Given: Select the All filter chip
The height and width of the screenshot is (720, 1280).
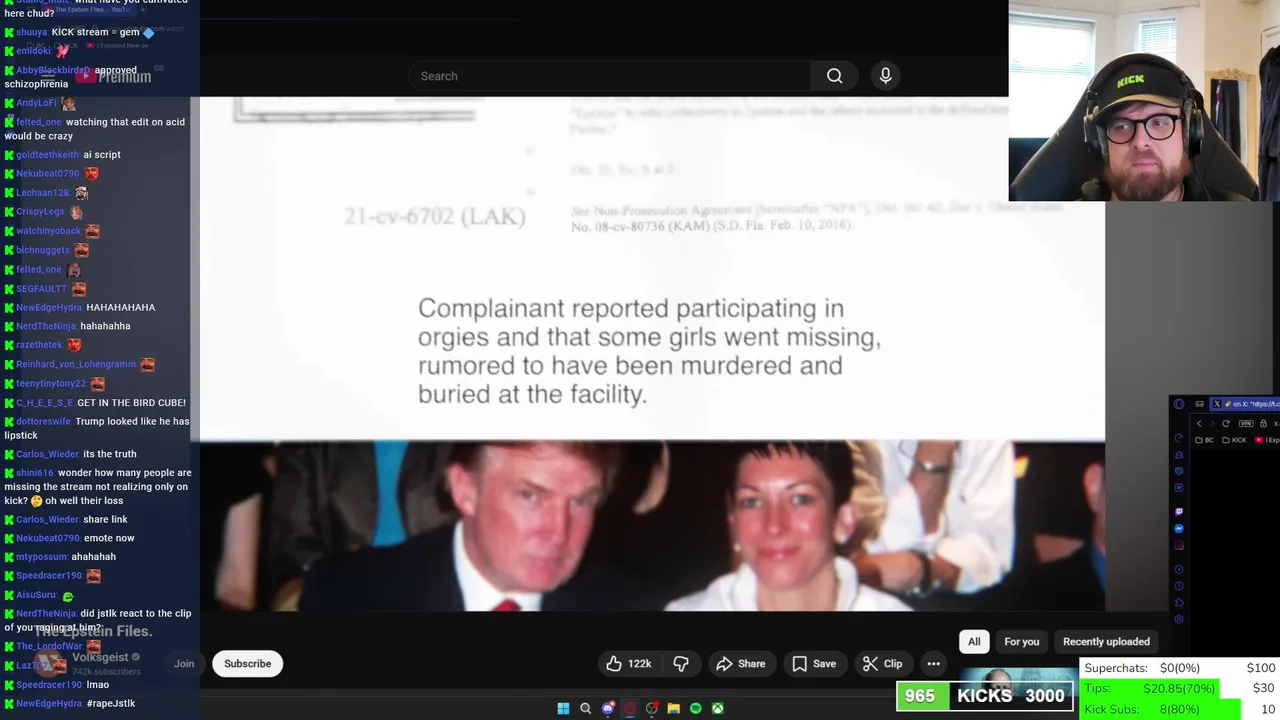Looking at the screenshot, I should point(974,641).
